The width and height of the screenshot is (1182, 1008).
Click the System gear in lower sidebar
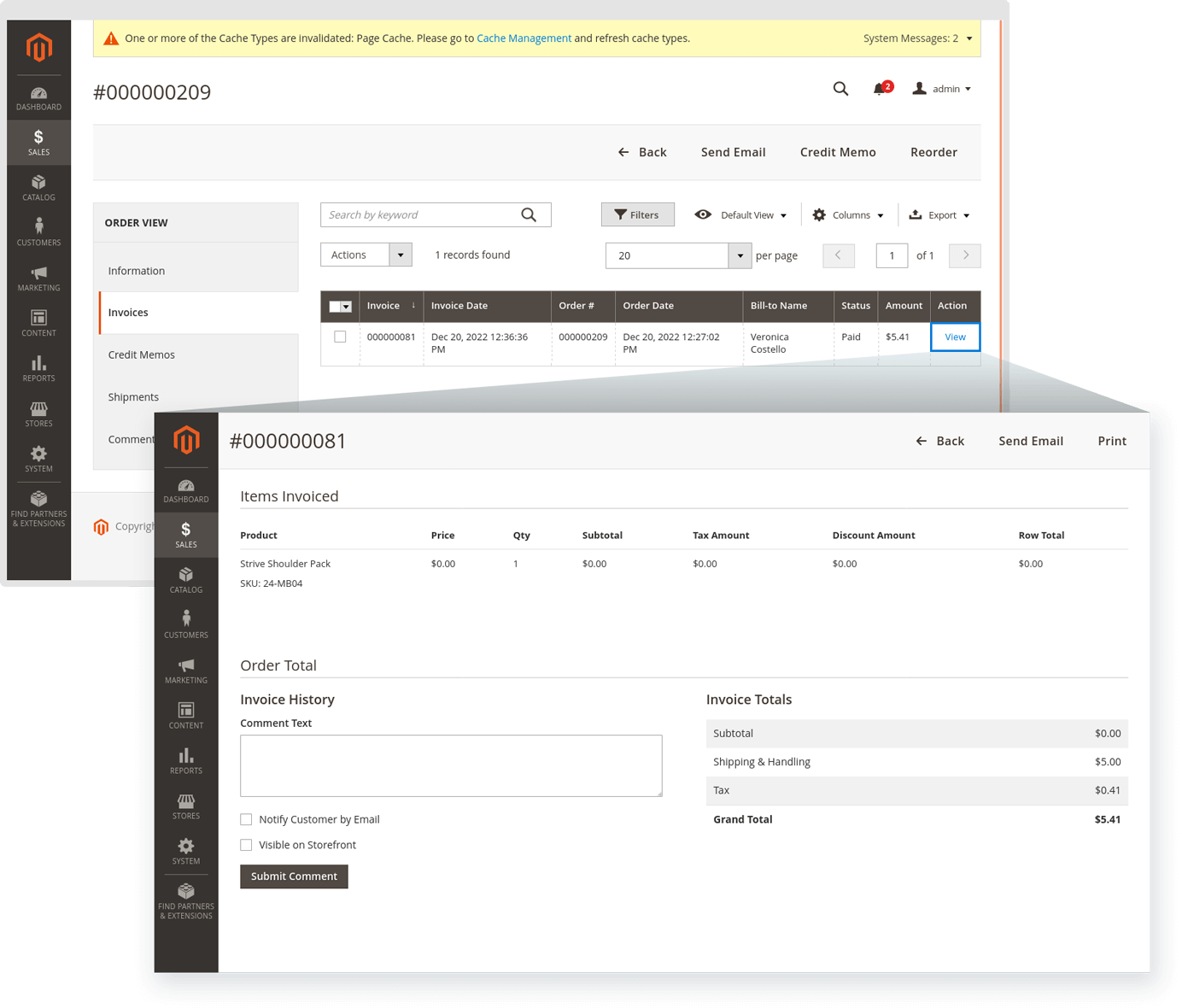coord(185,852)
